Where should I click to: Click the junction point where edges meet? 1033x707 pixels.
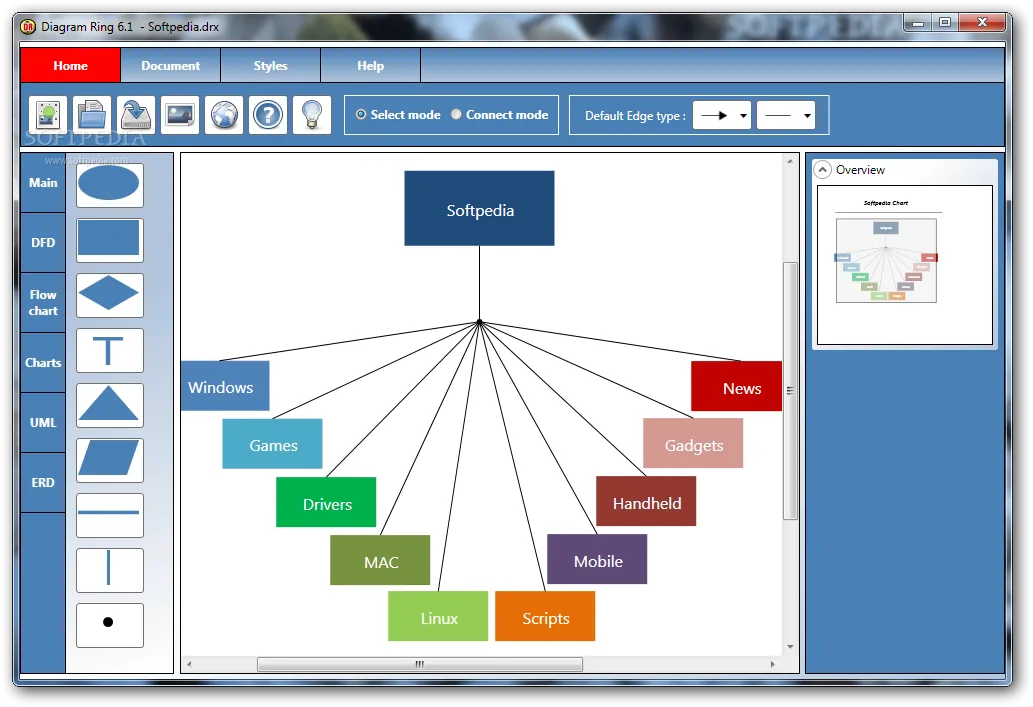480,322
